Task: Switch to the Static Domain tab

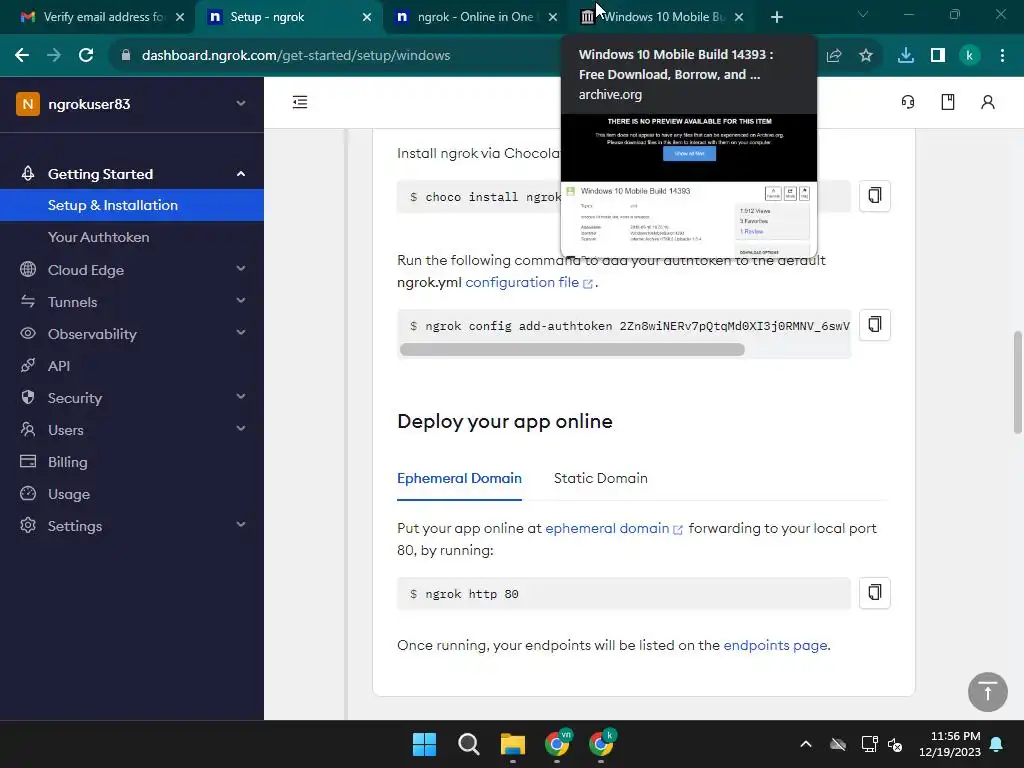Action: [601, 478]
